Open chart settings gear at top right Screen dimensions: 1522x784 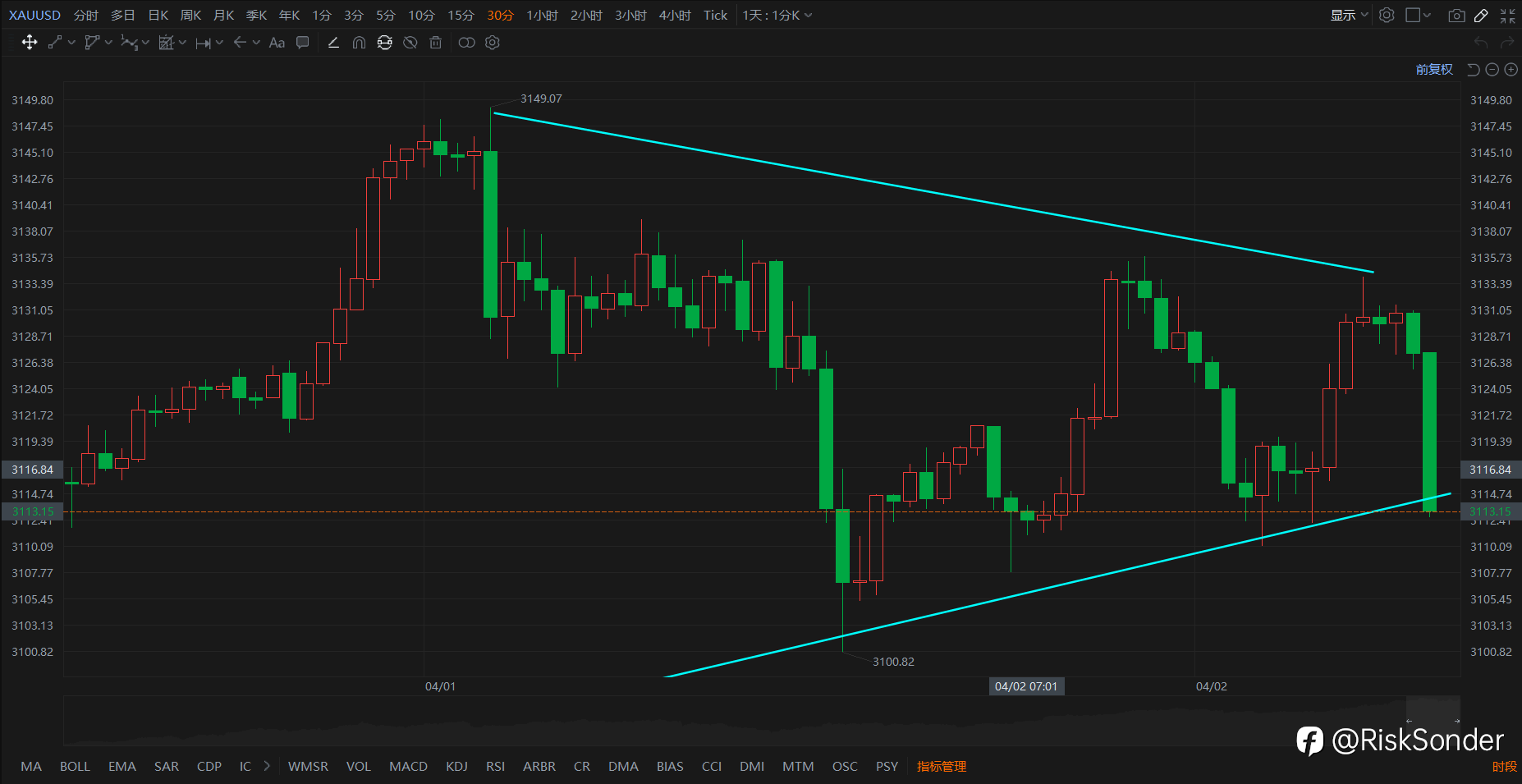1387,15
